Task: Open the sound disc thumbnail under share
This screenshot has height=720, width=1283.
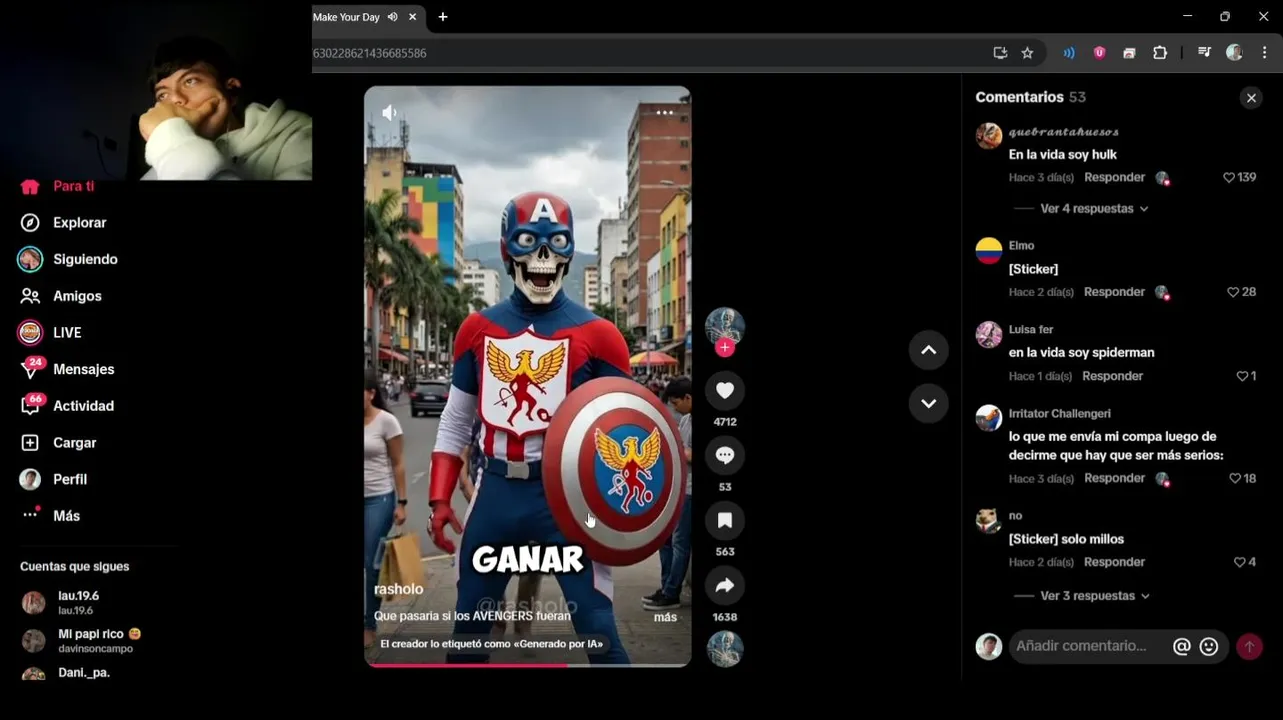Action: [x=725, y=649]
